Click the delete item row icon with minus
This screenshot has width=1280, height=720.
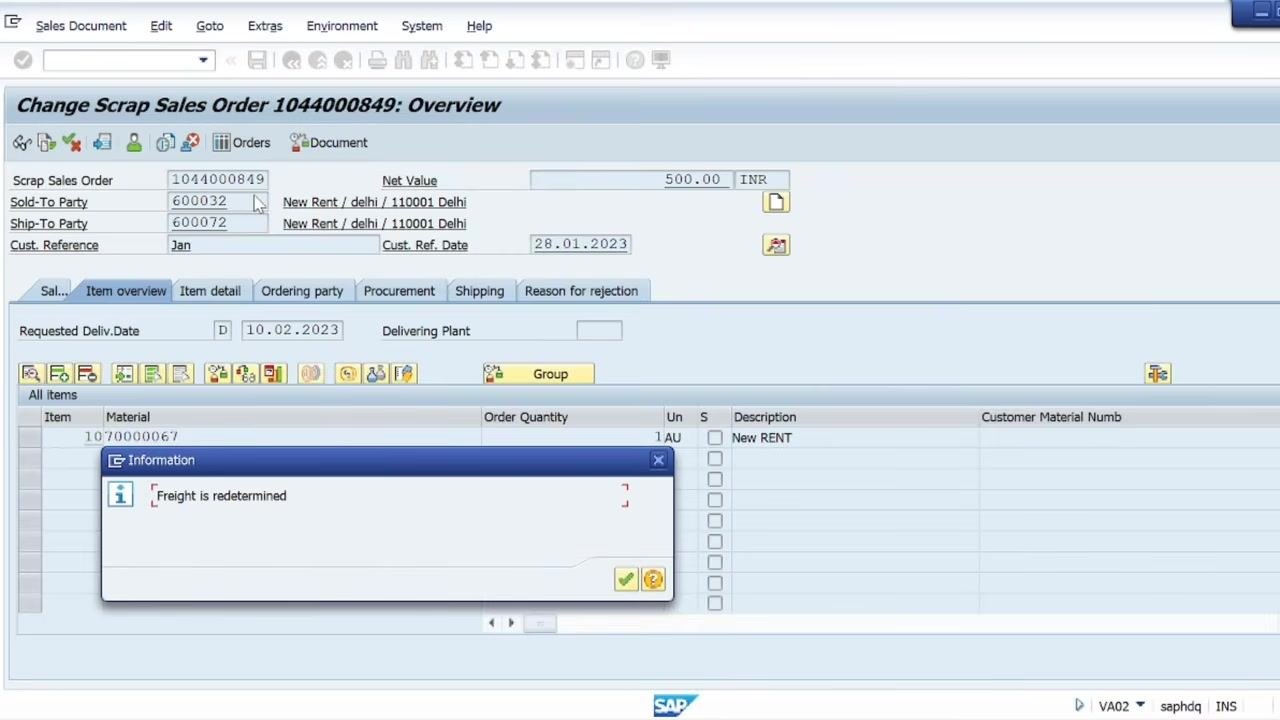coord(87,374)
